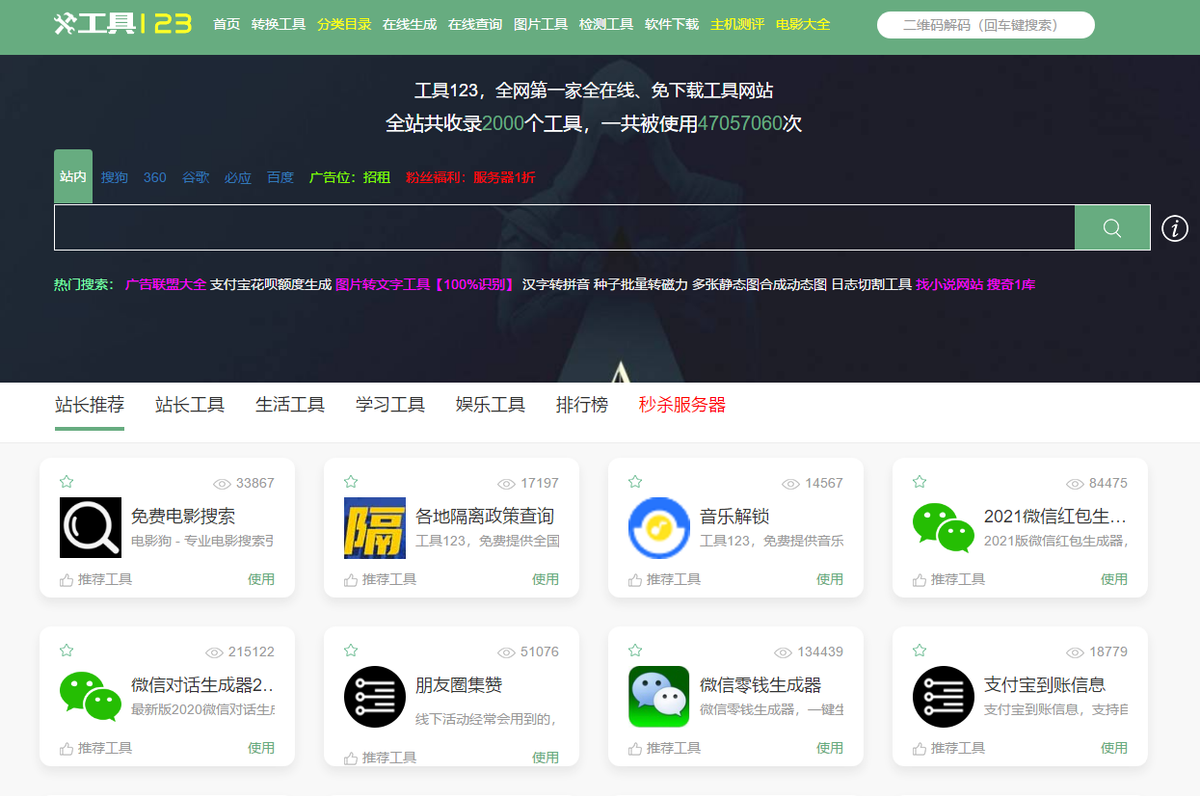
Task: Click thumbs-up icon on 微信对话生成器 card
Action: point(67,748)
